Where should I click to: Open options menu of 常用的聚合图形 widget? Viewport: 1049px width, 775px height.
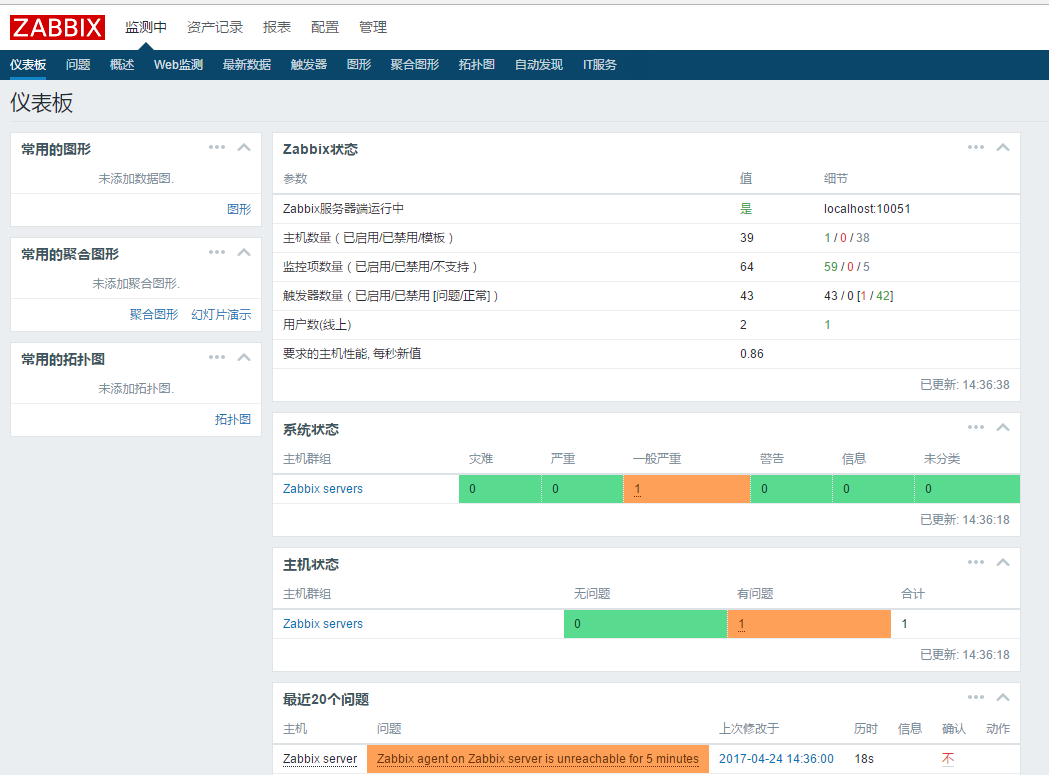(x=217, y=252)
